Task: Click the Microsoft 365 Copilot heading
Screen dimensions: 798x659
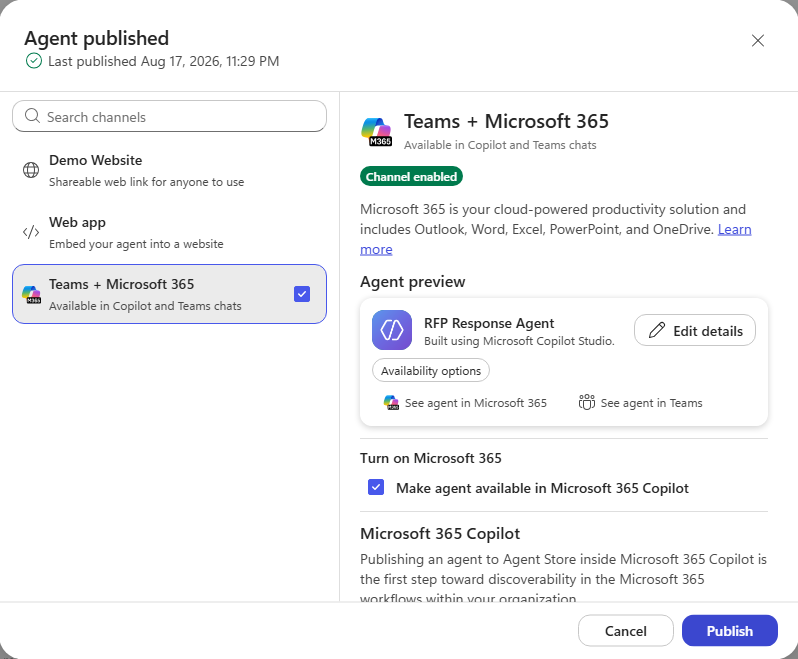Action: [x=440, y=533]
